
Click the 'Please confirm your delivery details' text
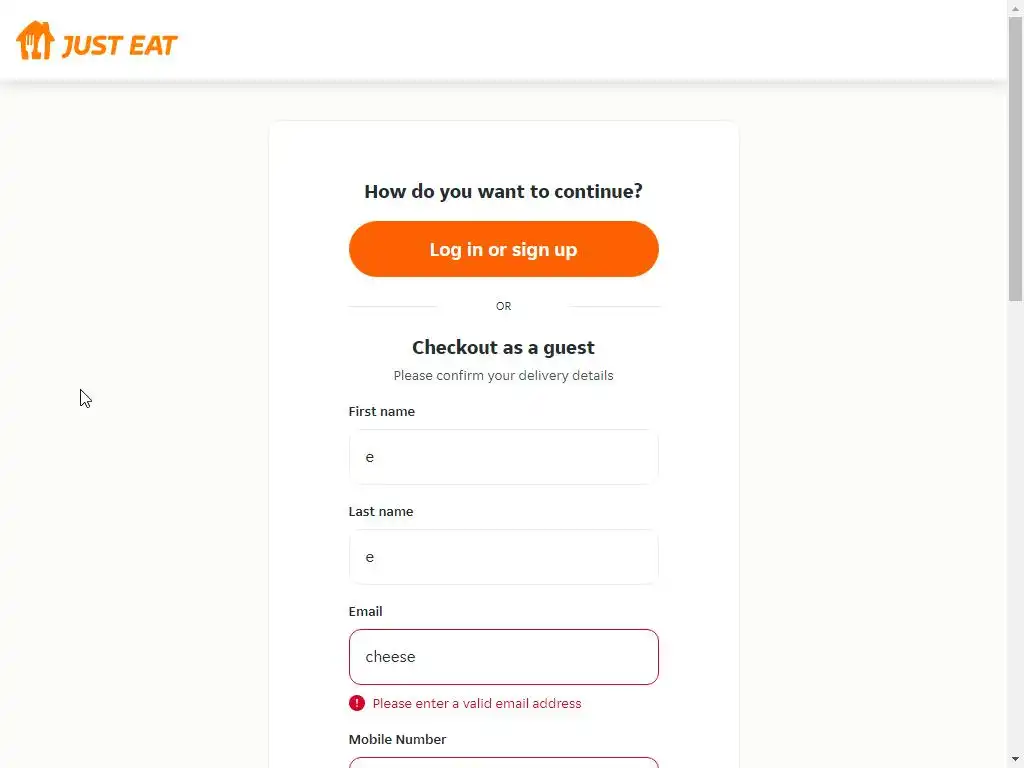click(x=503, y=375)
